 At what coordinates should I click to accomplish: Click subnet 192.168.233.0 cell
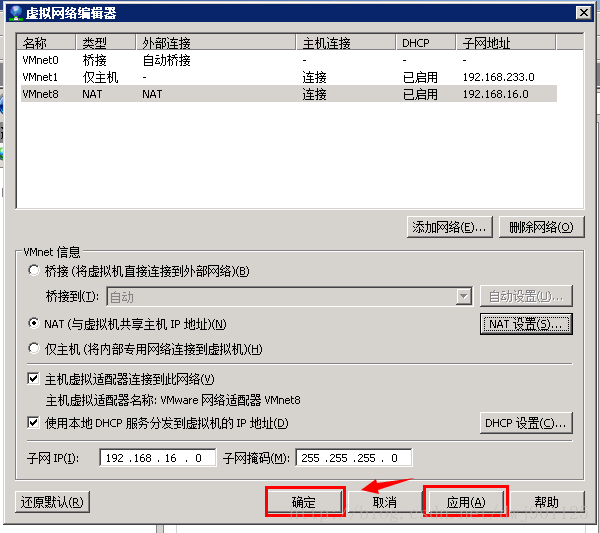(x=499, y=77)
